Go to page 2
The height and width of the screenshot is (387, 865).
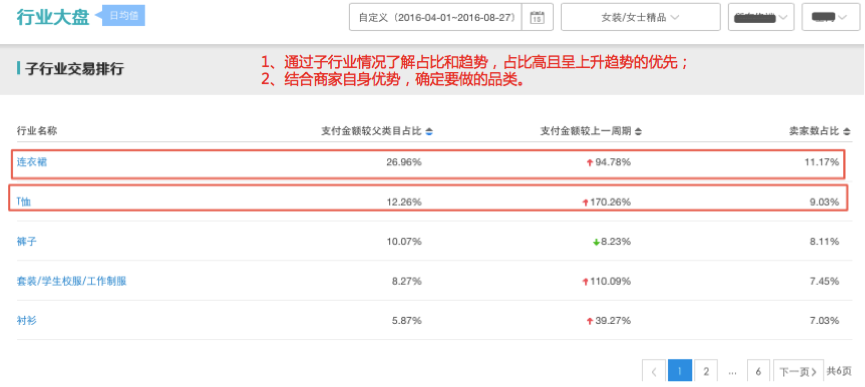[x=706, y=372]
